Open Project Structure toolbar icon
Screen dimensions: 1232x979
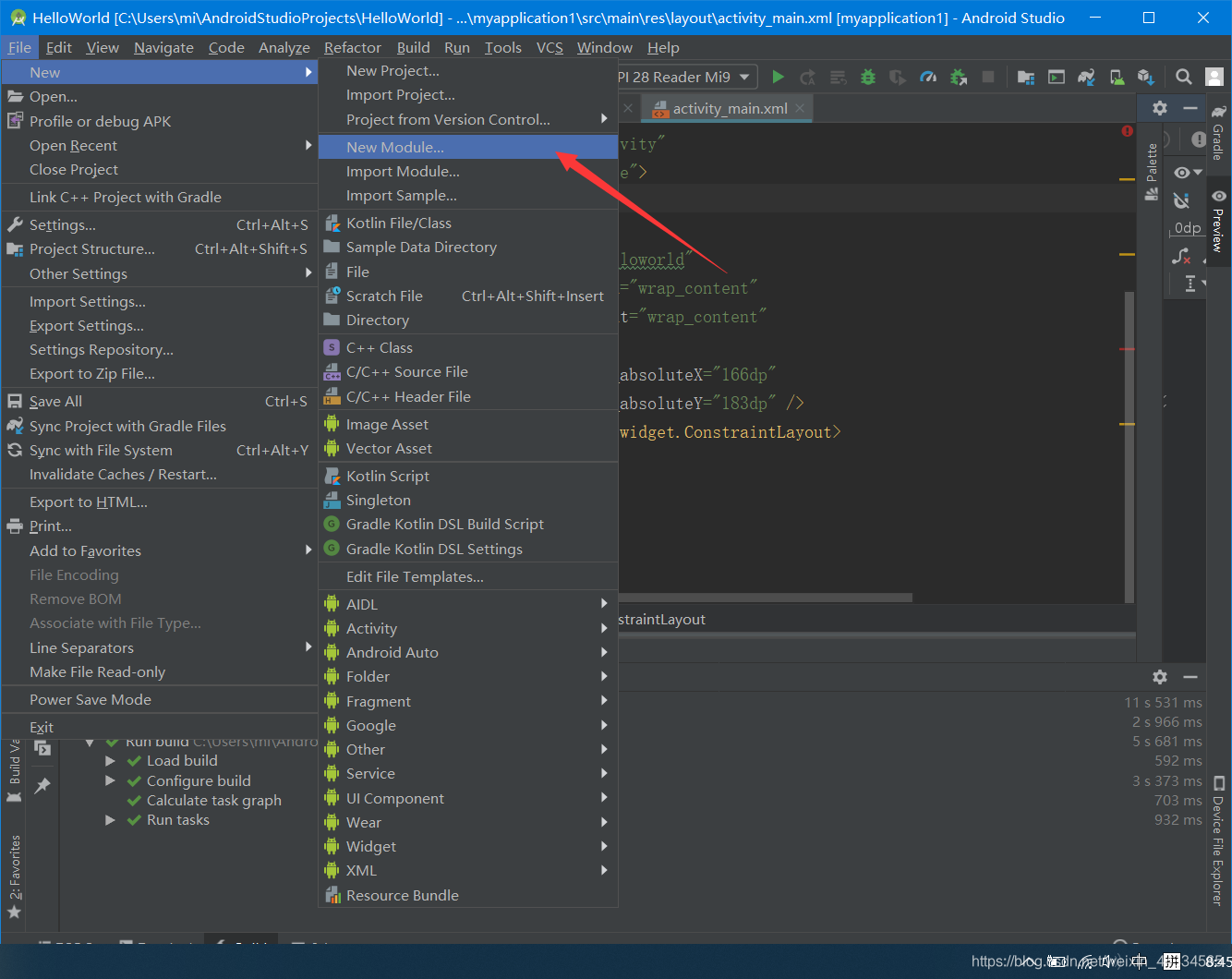pos(1025,77)
